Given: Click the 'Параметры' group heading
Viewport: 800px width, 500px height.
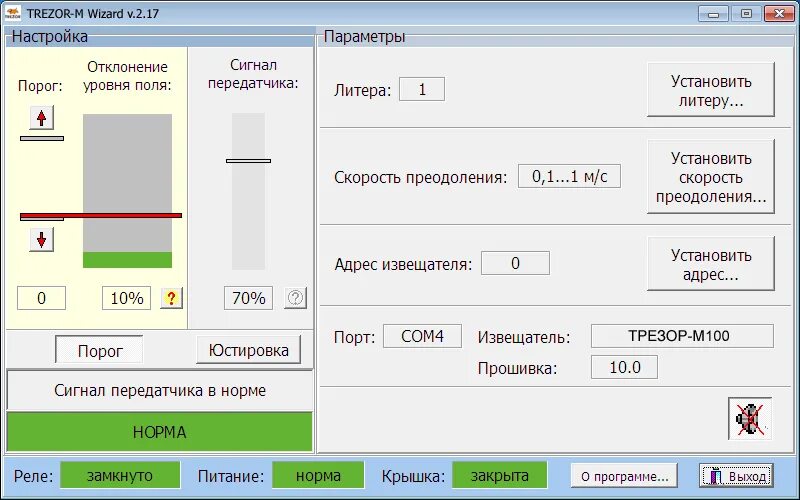Looking at the screenshot, I should point(364,36).
